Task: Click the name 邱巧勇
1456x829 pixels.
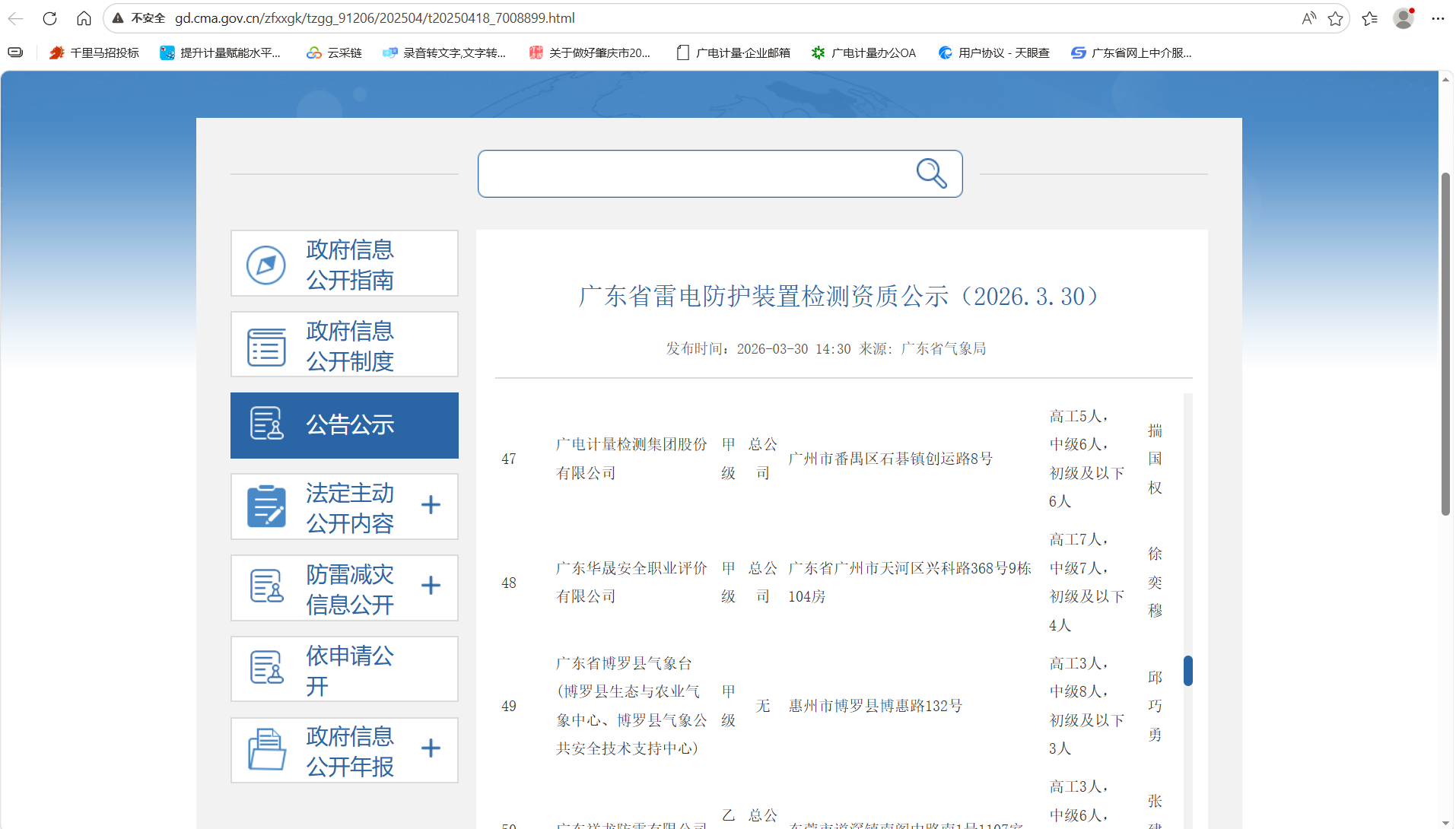Action: coord(1155,706)
